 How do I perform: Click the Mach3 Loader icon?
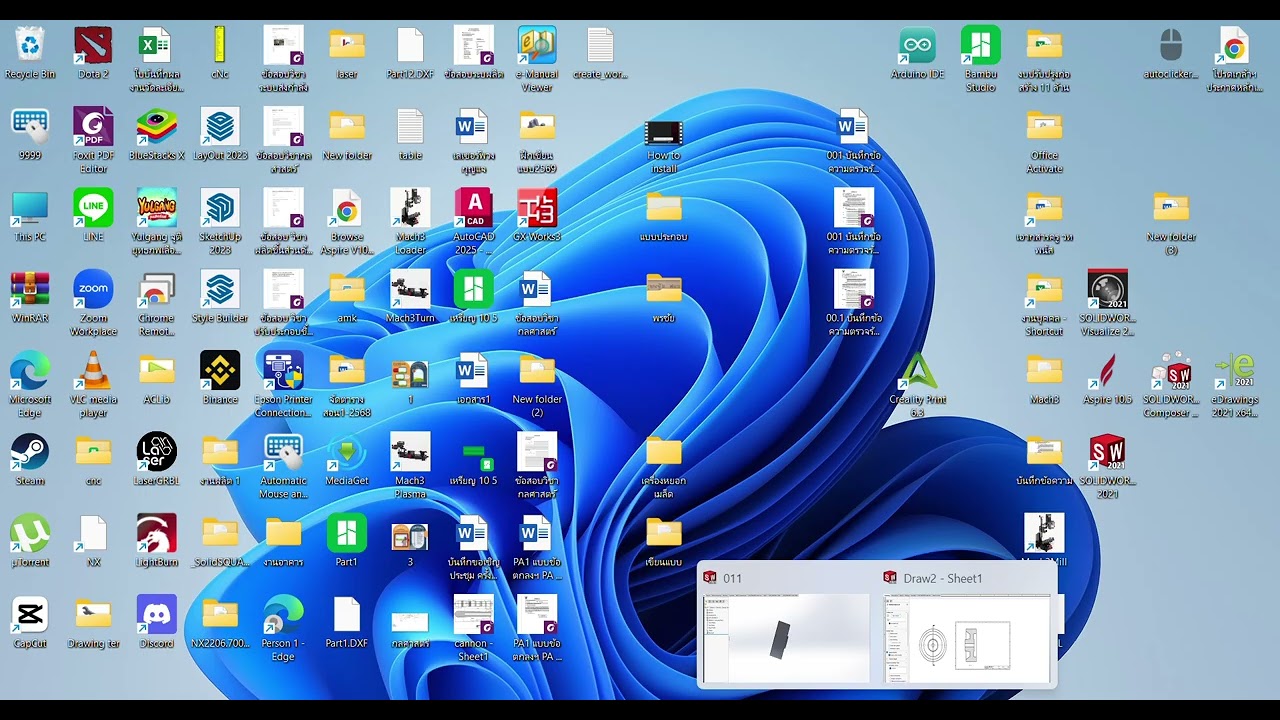coord(410,222)
